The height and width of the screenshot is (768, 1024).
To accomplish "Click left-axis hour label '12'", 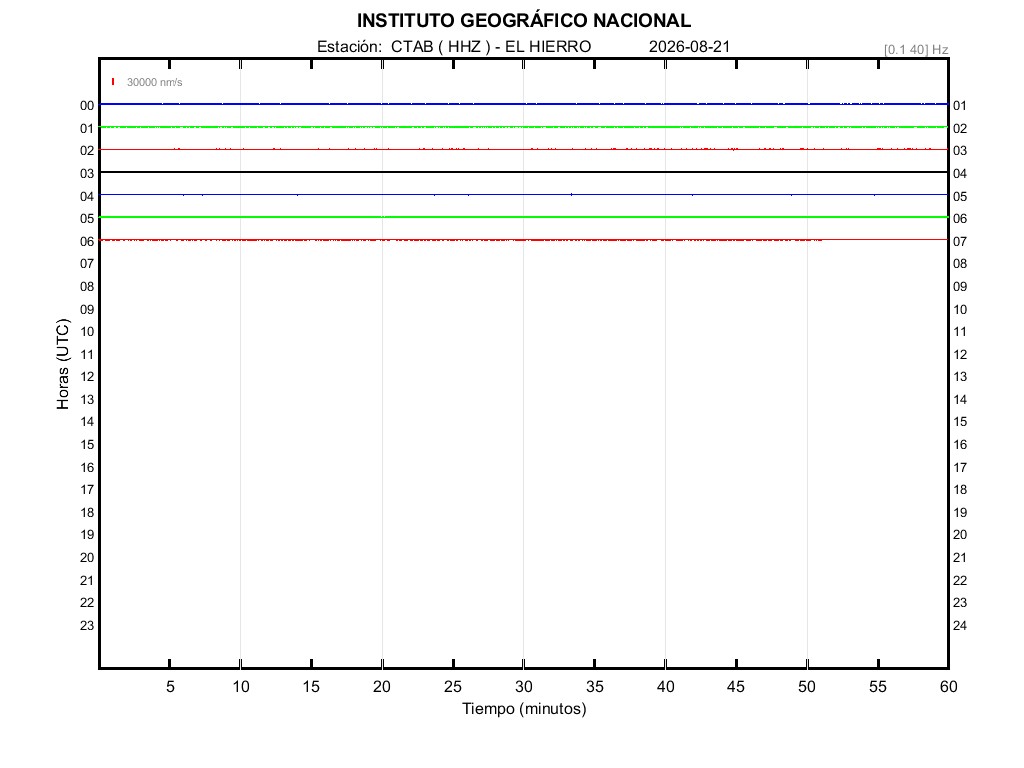I will click(x=87, y=377).
